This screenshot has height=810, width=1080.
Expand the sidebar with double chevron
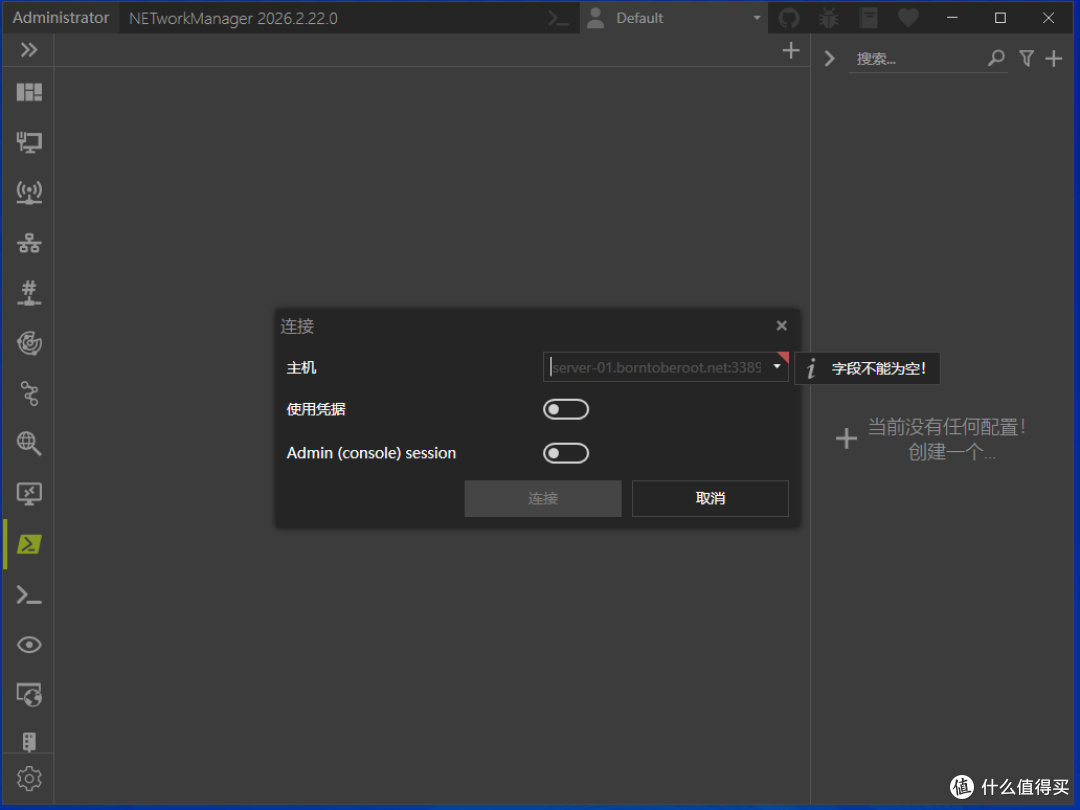(28, 50)
